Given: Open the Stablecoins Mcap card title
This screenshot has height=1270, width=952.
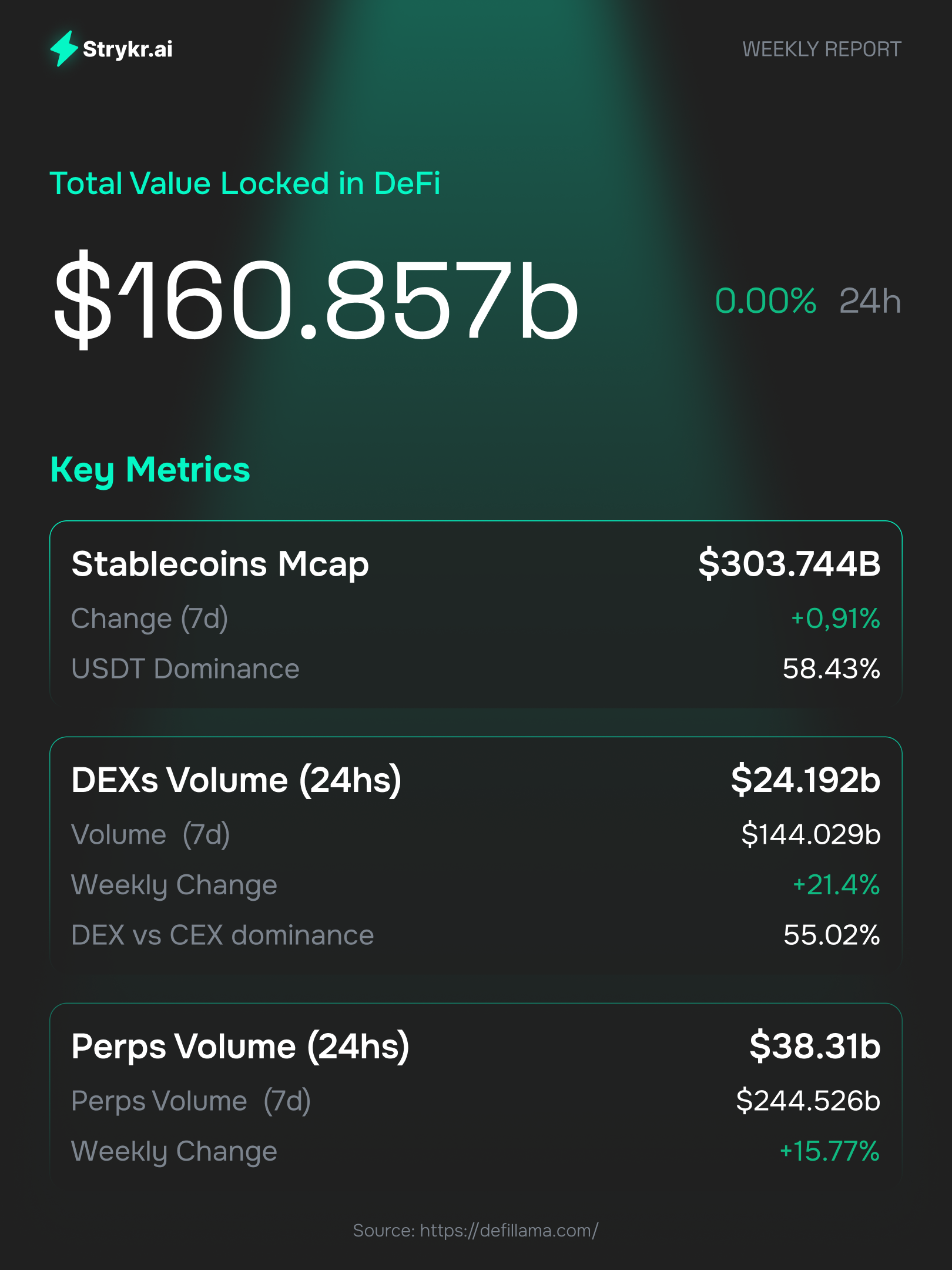Looking at the screenshot, I should (x=220, y=564).
